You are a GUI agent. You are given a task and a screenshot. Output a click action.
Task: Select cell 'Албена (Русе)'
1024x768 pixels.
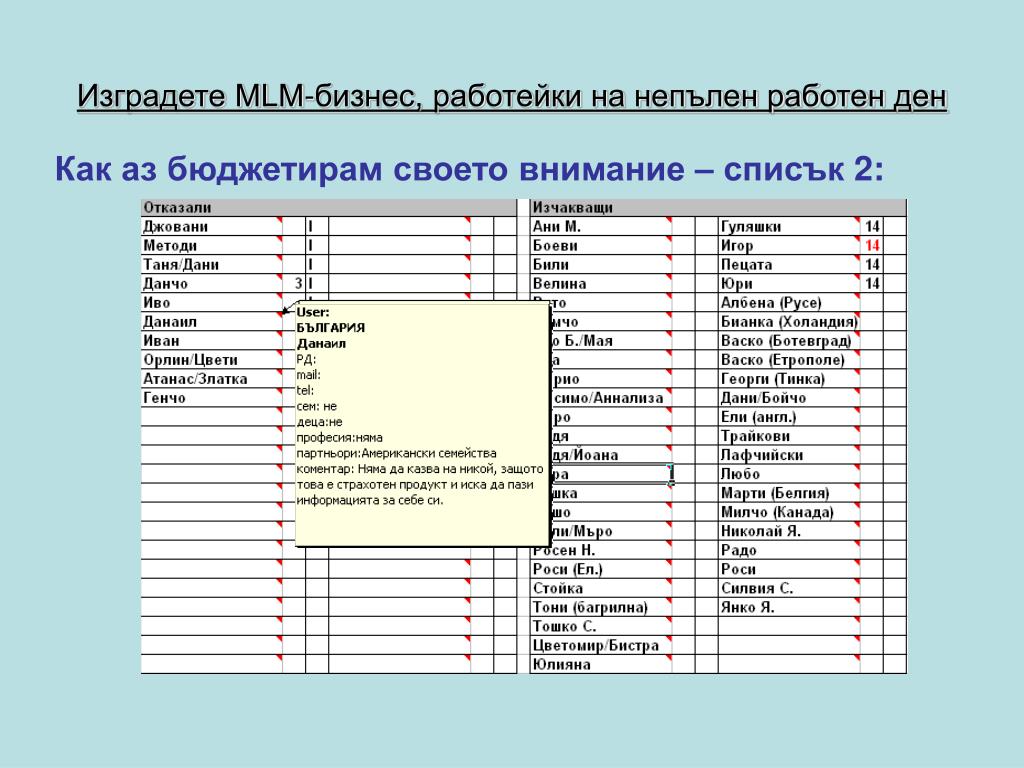coord(789,302)
